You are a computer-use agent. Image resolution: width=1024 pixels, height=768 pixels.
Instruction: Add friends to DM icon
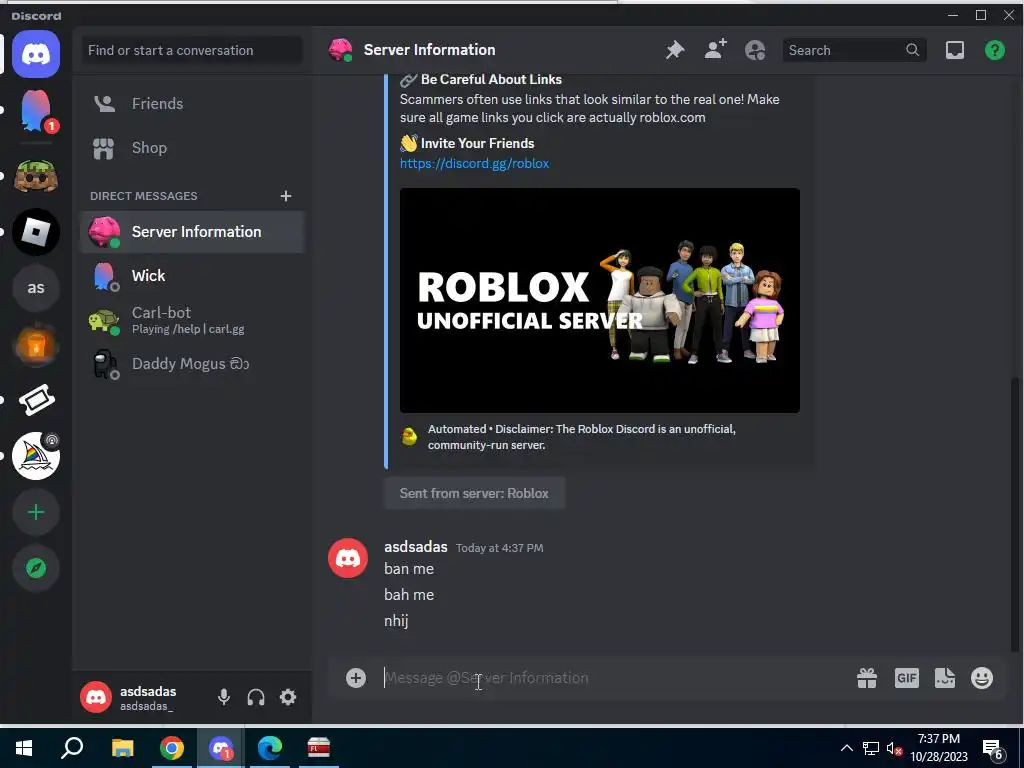[x=715, y=50]
